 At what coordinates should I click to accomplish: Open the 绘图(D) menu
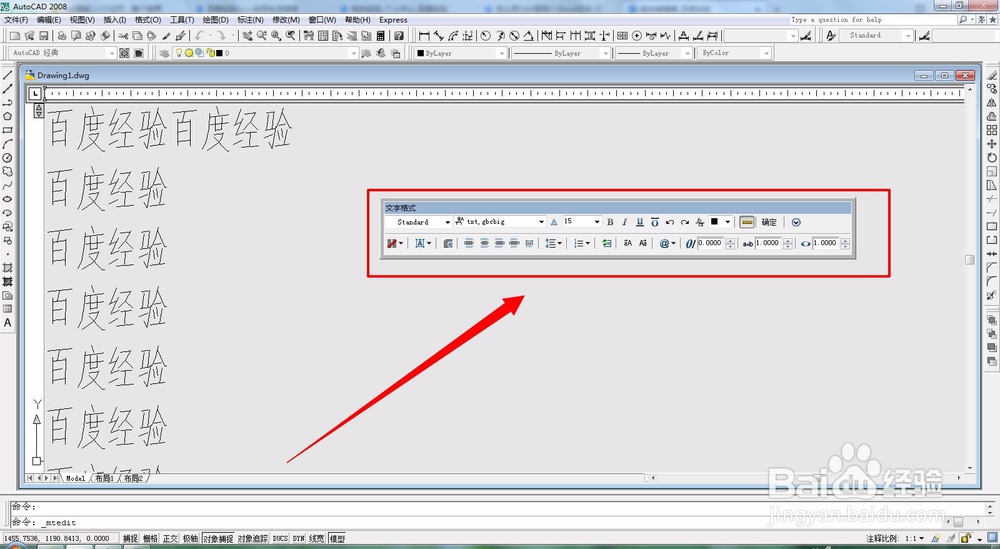tap(216, 20)
